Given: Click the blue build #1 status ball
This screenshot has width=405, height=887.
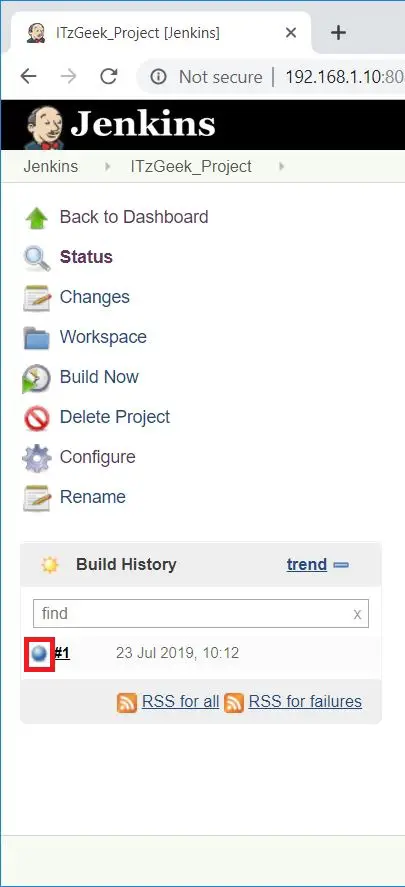Looking at the screenshot, I should [x=39, y=654].
